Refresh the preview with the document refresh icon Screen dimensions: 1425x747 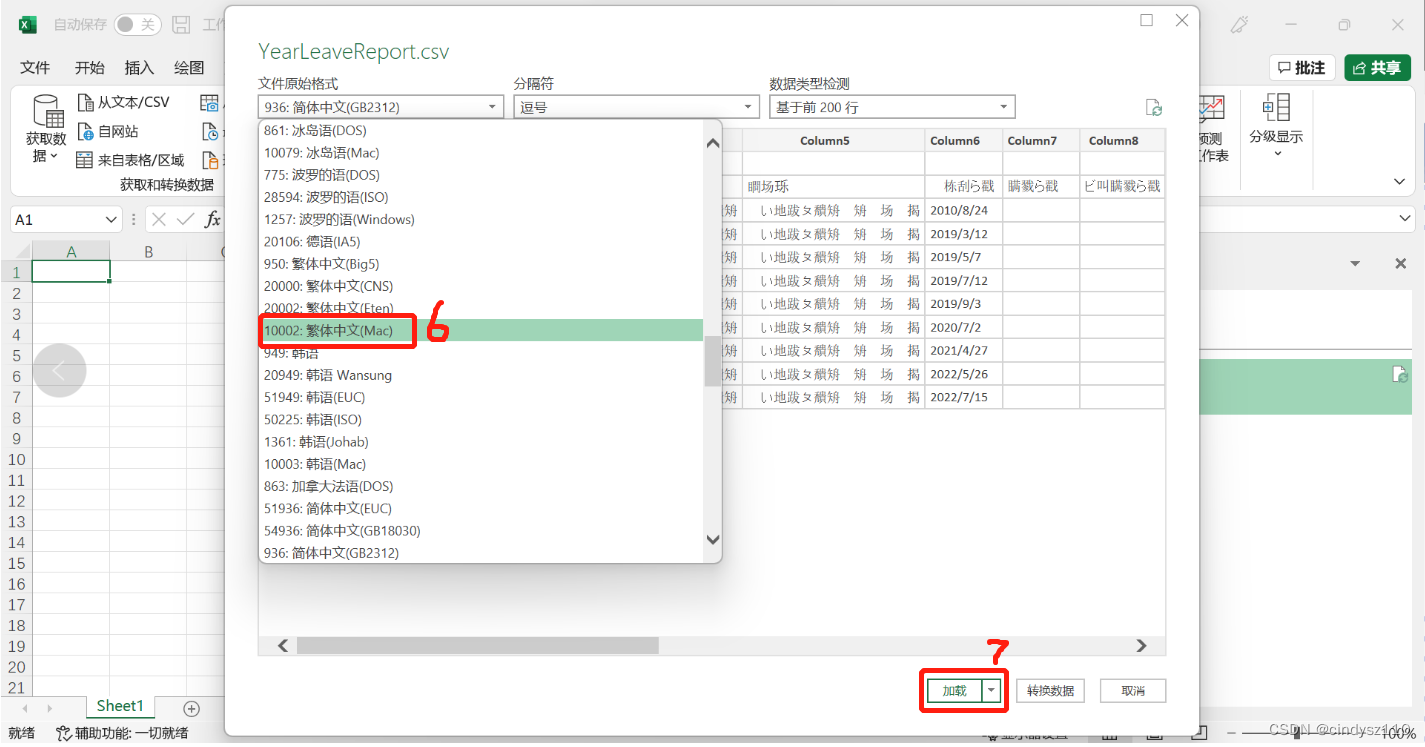pyautogui.click(x=1153, y=106)
